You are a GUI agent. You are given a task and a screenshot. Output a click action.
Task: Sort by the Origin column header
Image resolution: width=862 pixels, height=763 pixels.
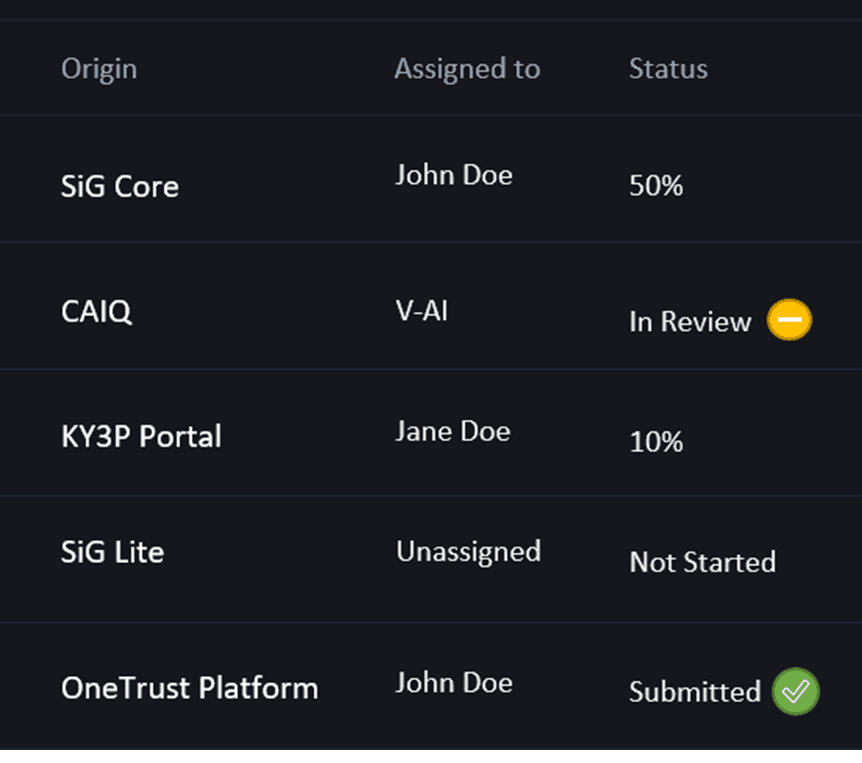click(x=99, y=69)
